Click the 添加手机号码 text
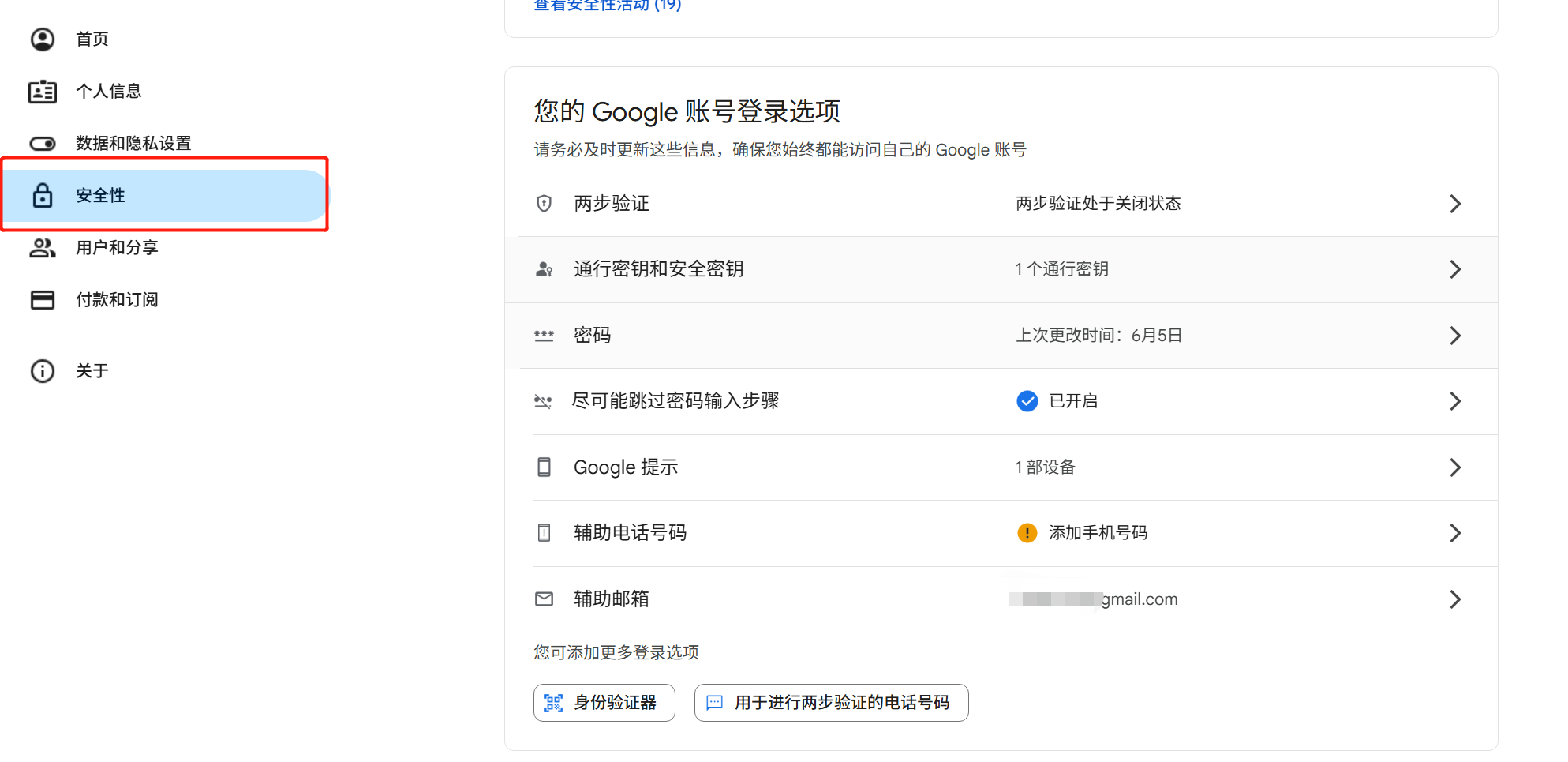This screenshot has height=762, width=1568. point(1098,533)
